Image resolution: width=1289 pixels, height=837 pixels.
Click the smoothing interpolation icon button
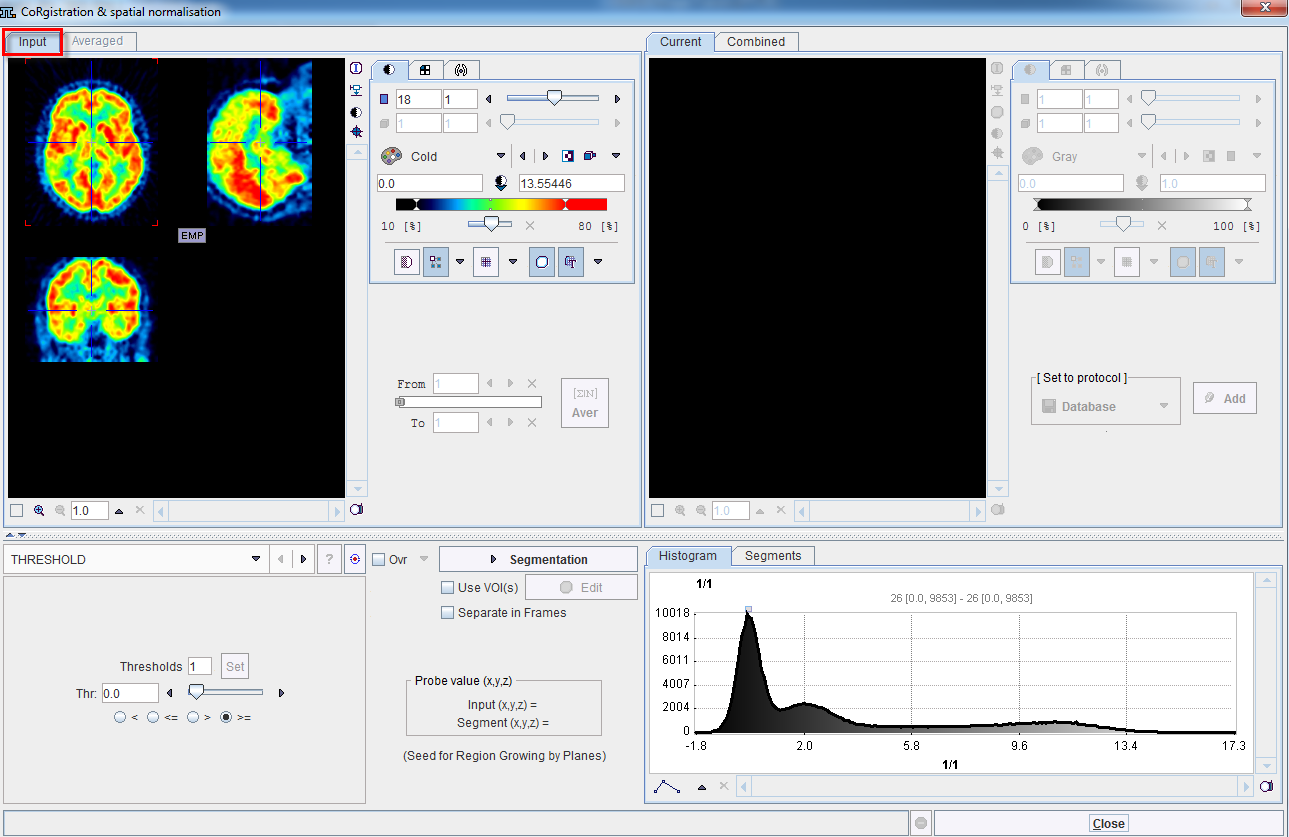coord(406,262)
